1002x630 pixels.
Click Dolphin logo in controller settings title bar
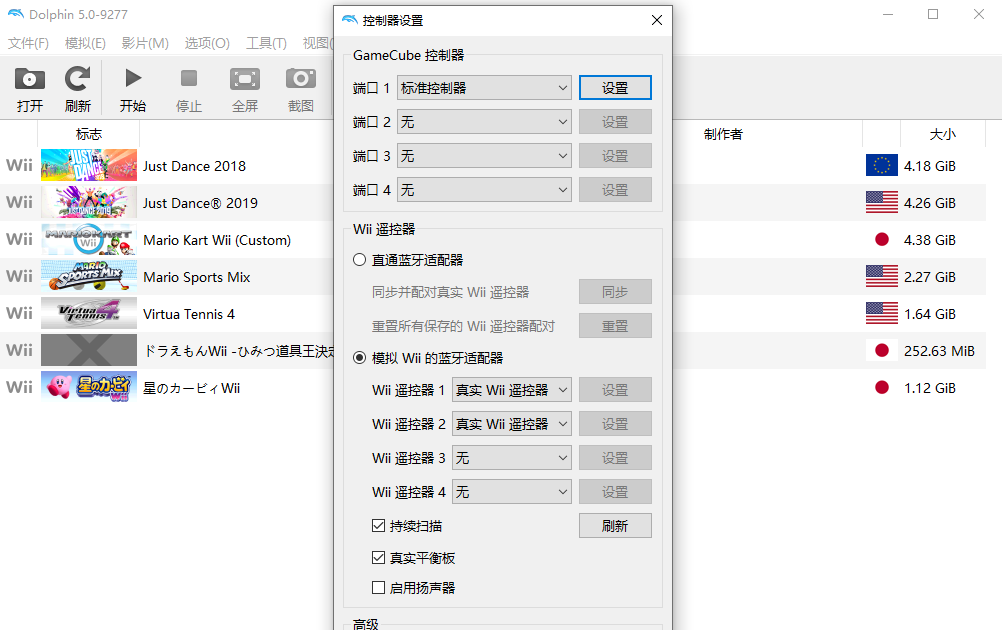(350, 20)
